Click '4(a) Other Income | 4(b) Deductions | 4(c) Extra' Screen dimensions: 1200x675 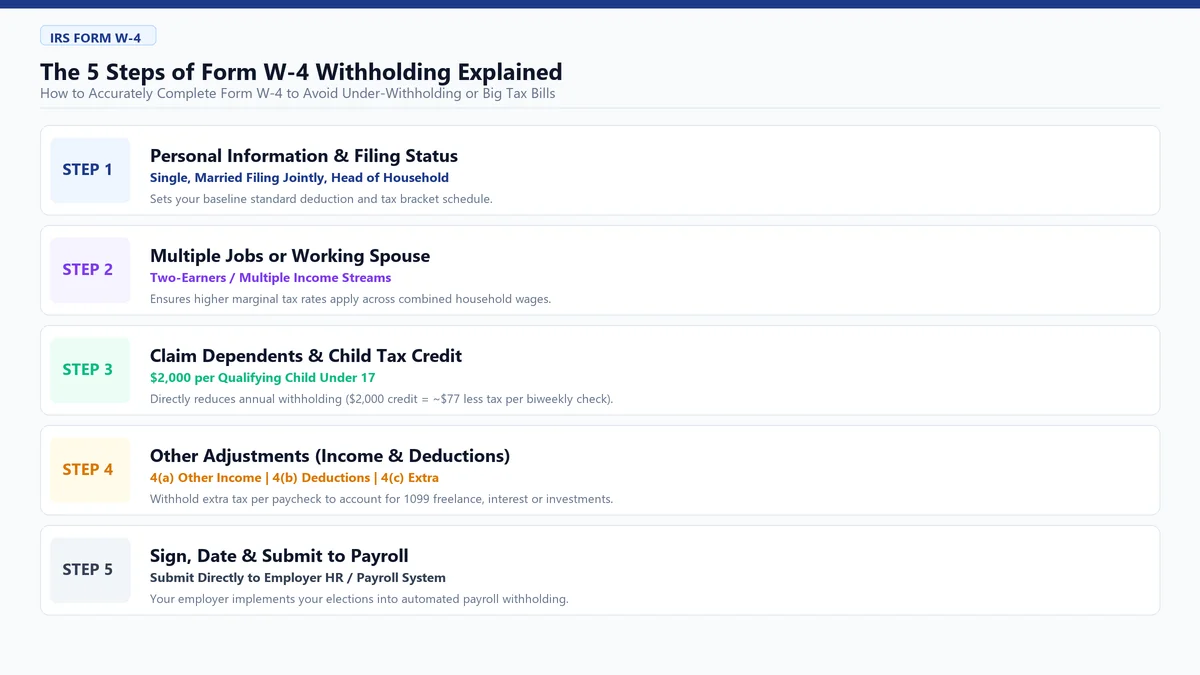[x=294, y=478]
